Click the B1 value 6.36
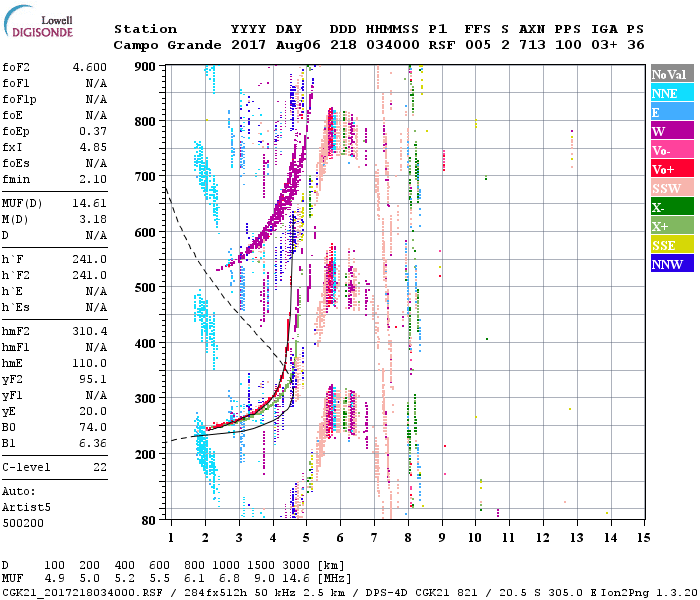Viewport: 700px width, 600px height. pos(93,443)
